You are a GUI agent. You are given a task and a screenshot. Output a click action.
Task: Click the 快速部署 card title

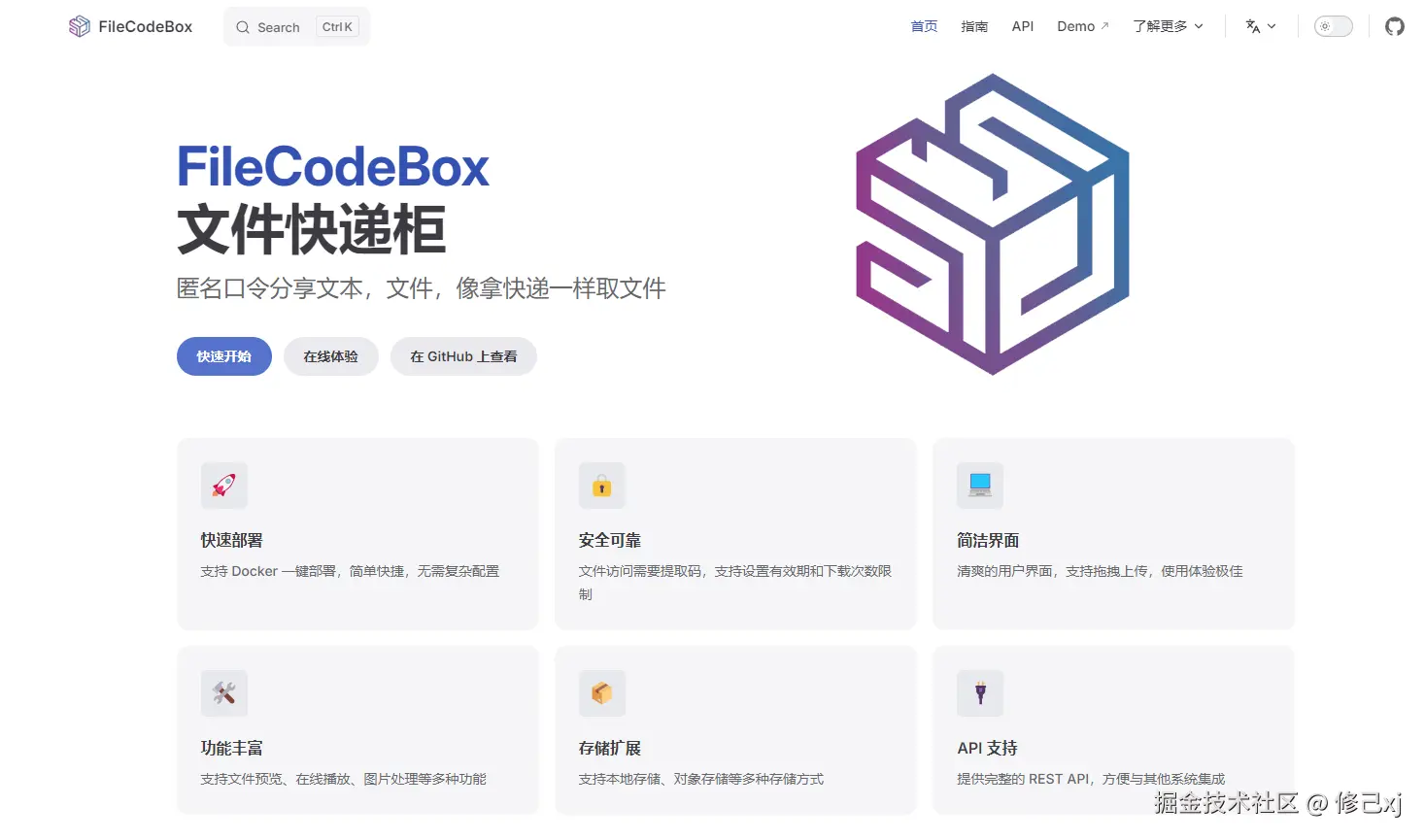pos(232,541)
